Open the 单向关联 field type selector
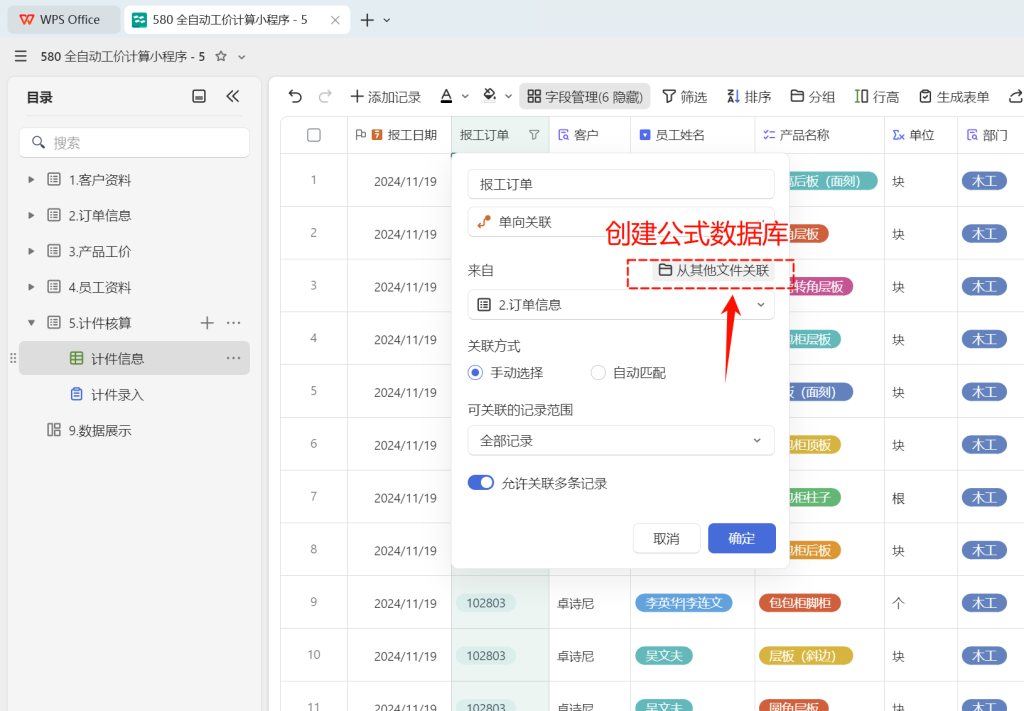Image resolution: width=1024 pixels, height=711 pixels. coord(621,222)
